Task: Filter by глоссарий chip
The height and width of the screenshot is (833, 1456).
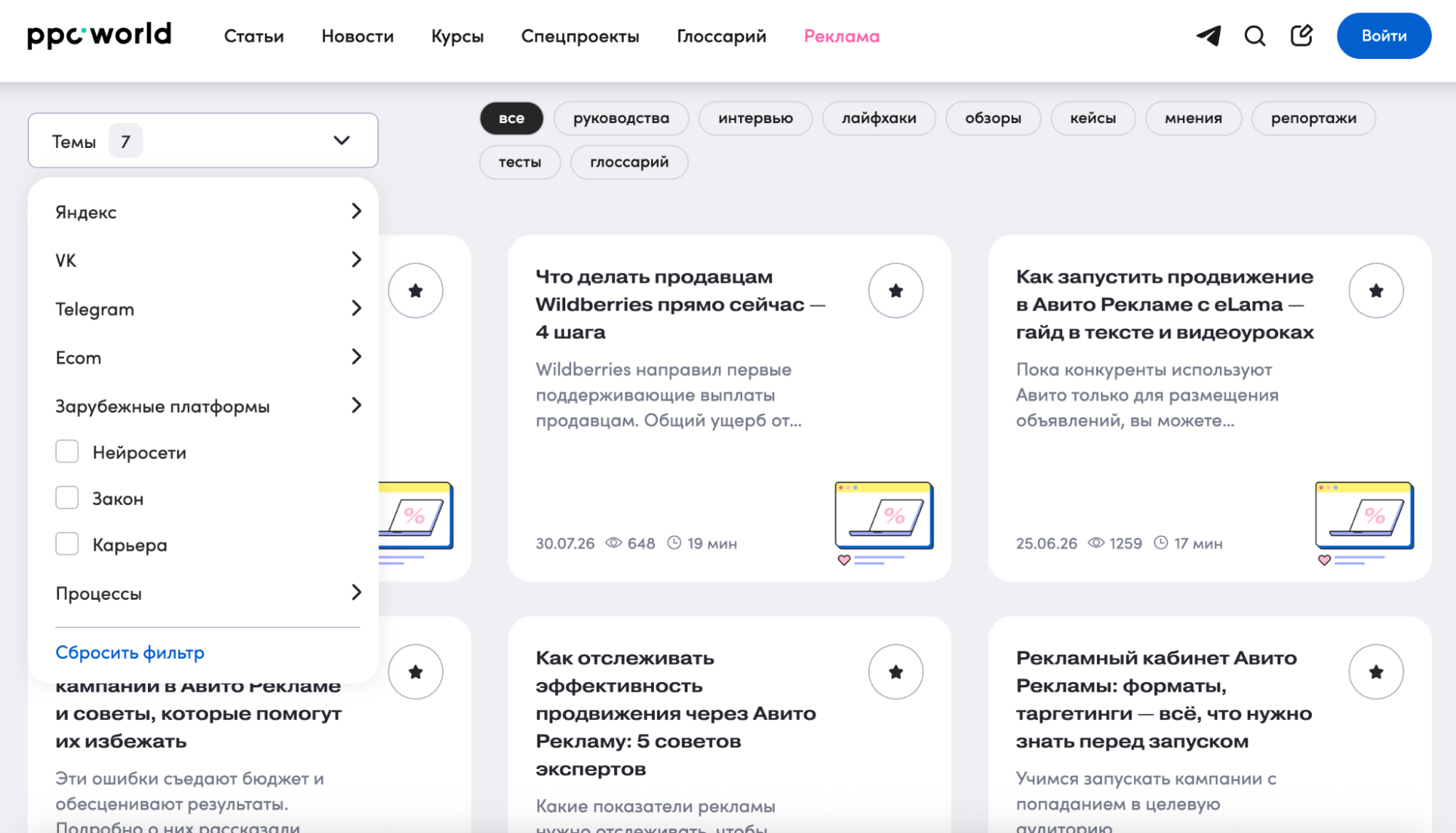Action: click(629, 162)
